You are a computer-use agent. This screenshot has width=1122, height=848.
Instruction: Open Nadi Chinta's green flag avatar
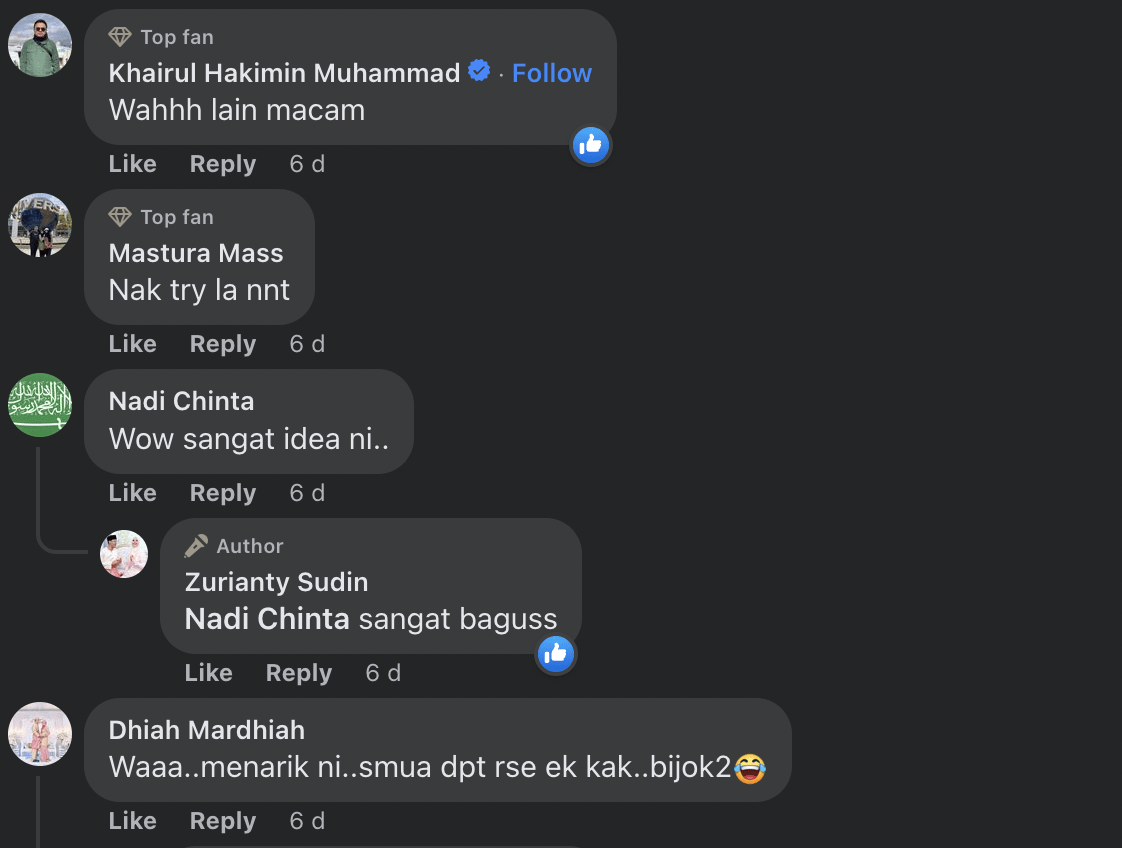pos(40,405)
